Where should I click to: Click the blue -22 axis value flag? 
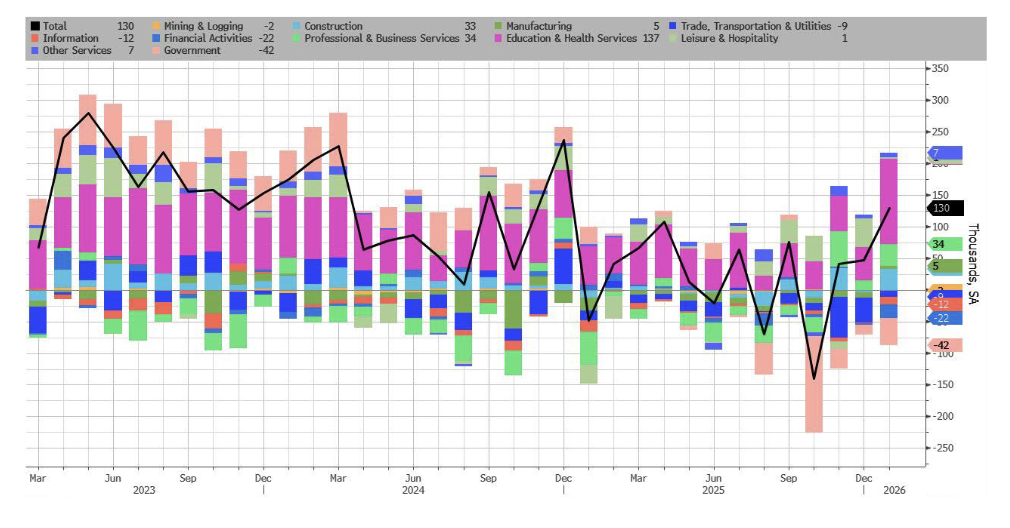click(945, 318)
